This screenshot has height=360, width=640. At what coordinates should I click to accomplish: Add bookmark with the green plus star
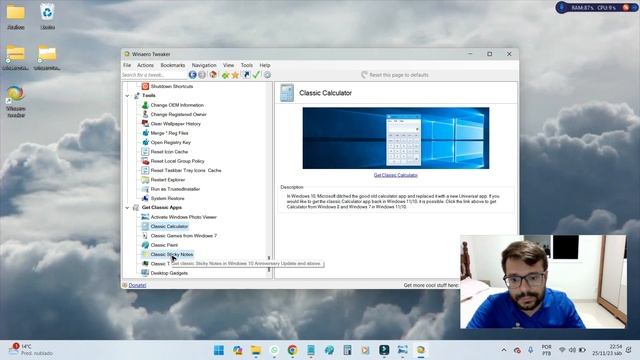click(225, 75)
